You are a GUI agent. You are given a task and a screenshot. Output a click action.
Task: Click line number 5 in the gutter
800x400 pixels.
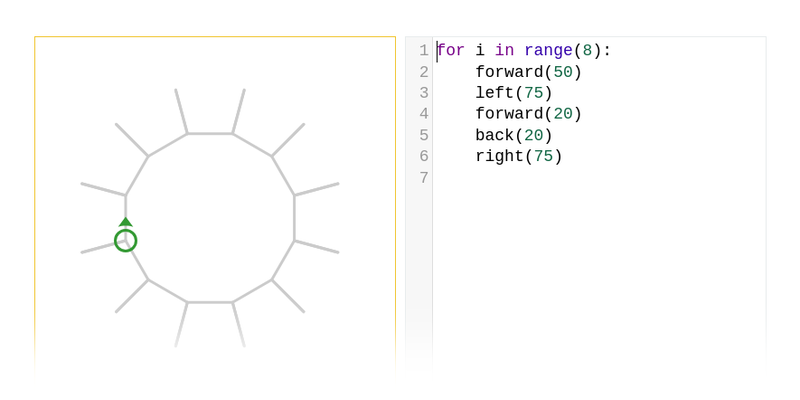424,135
